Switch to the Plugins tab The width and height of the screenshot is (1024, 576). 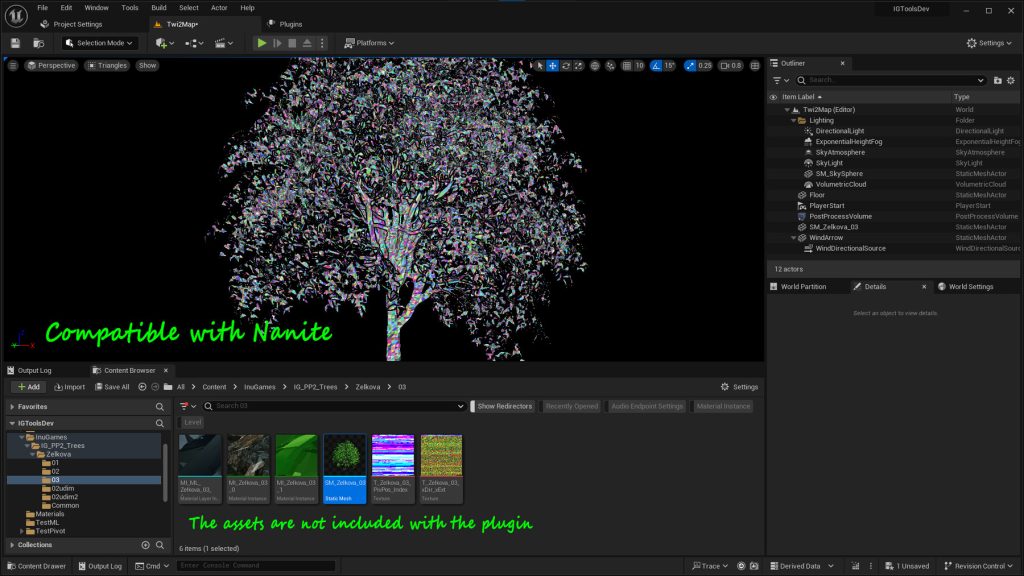point(285,24)
